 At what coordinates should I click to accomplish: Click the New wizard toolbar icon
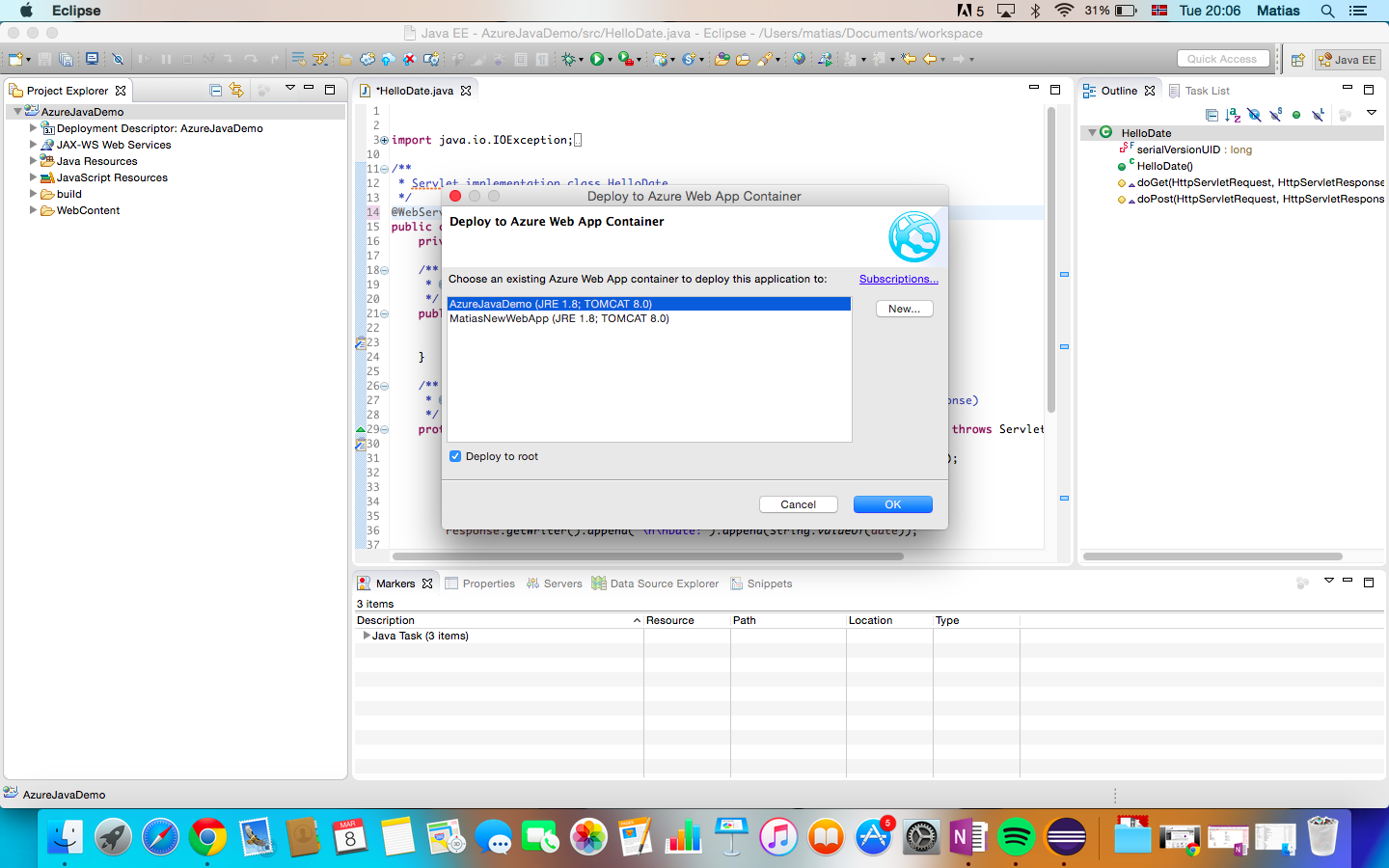pyautogui.click(x=15, y=59)
